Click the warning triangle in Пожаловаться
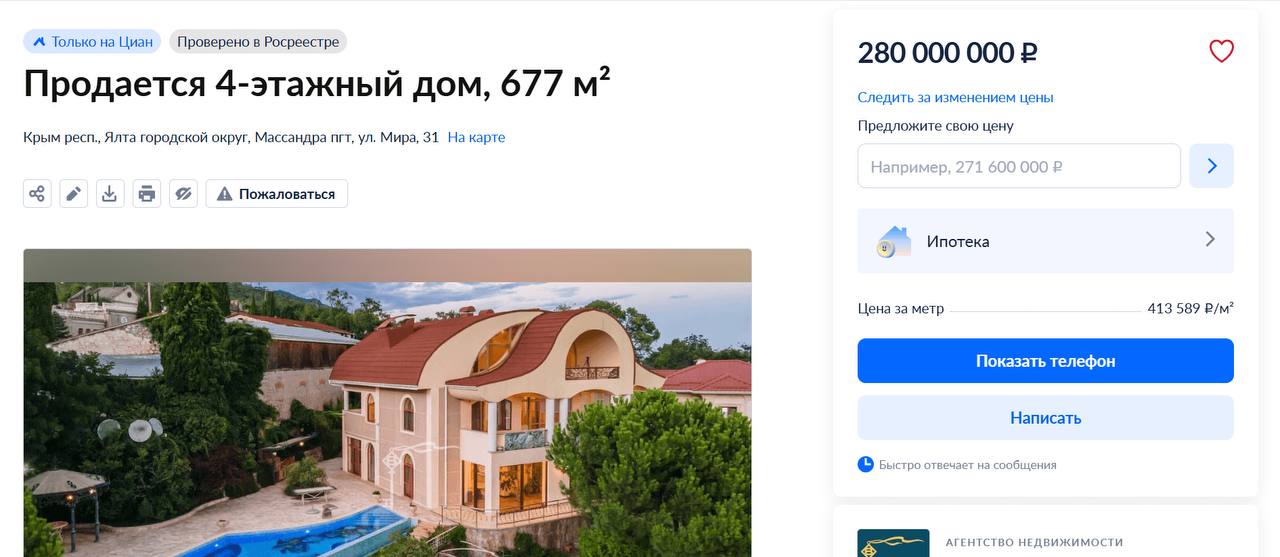The image size is (1280, 557). [x=225, y=194]
